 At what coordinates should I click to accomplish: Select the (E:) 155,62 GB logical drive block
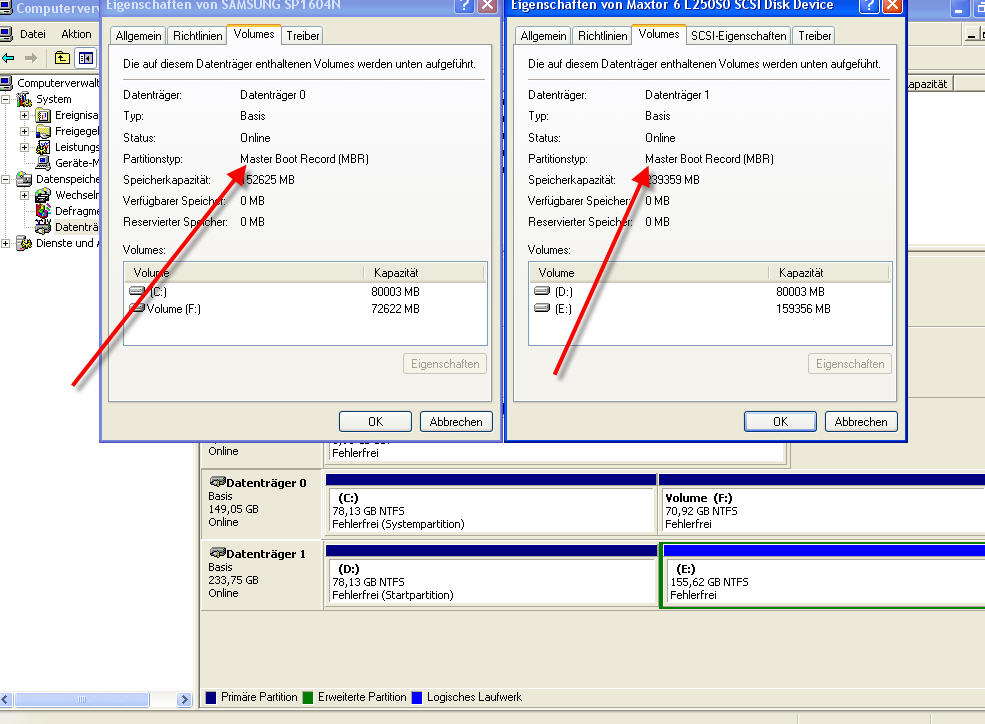click(x=824, y=577)
